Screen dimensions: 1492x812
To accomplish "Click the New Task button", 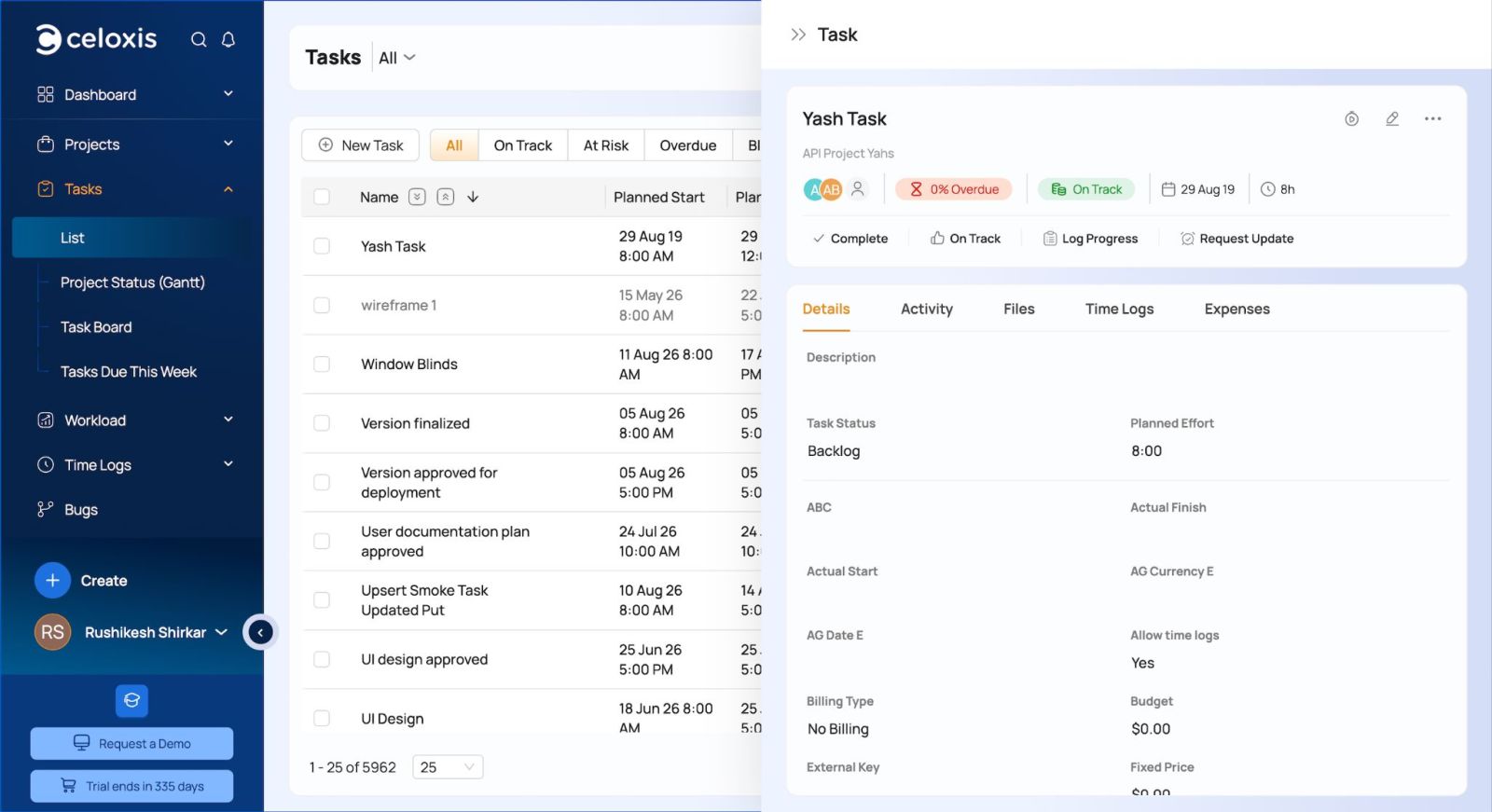I will pos(360,145).
